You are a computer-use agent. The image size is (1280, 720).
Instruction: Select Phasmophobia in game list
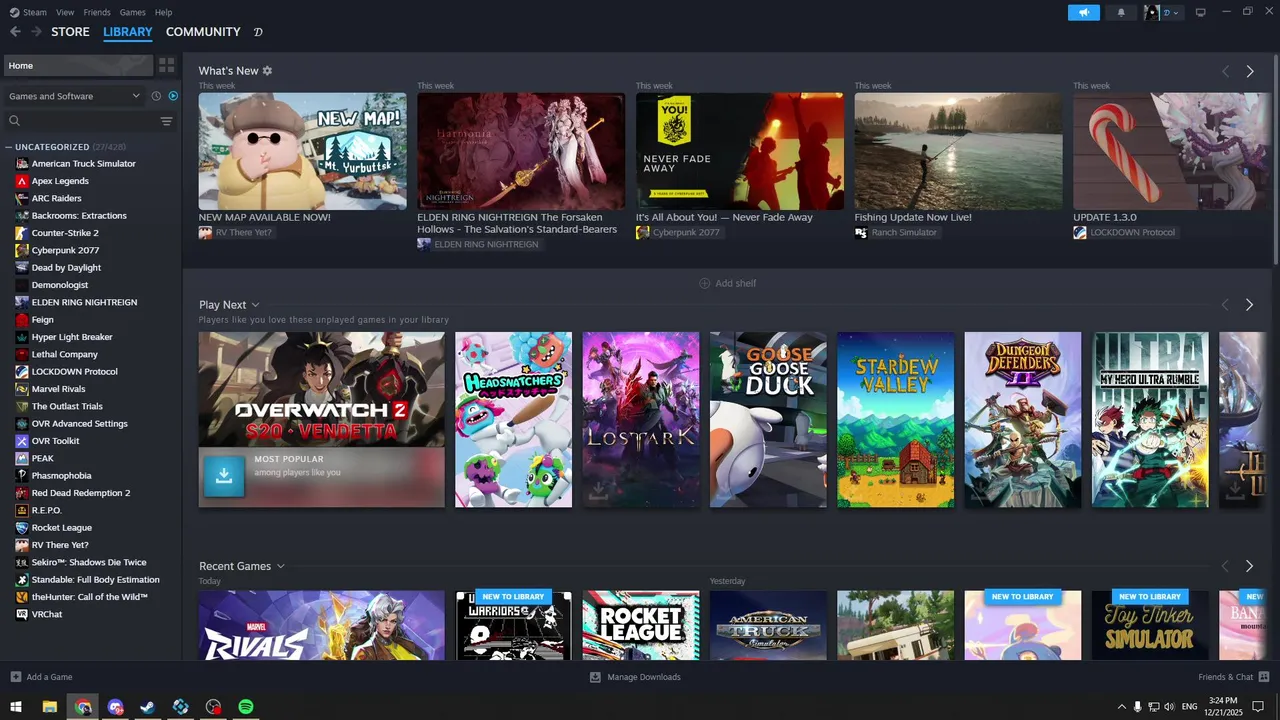point(61,475)
